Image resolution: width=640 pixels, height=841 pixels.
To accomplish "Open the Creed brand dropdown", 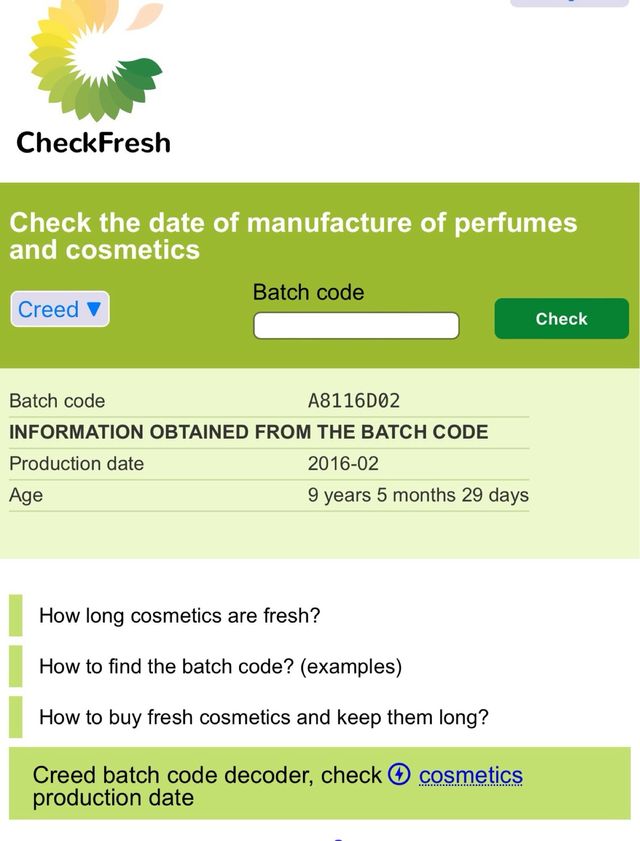I will [x=60, y=309].
